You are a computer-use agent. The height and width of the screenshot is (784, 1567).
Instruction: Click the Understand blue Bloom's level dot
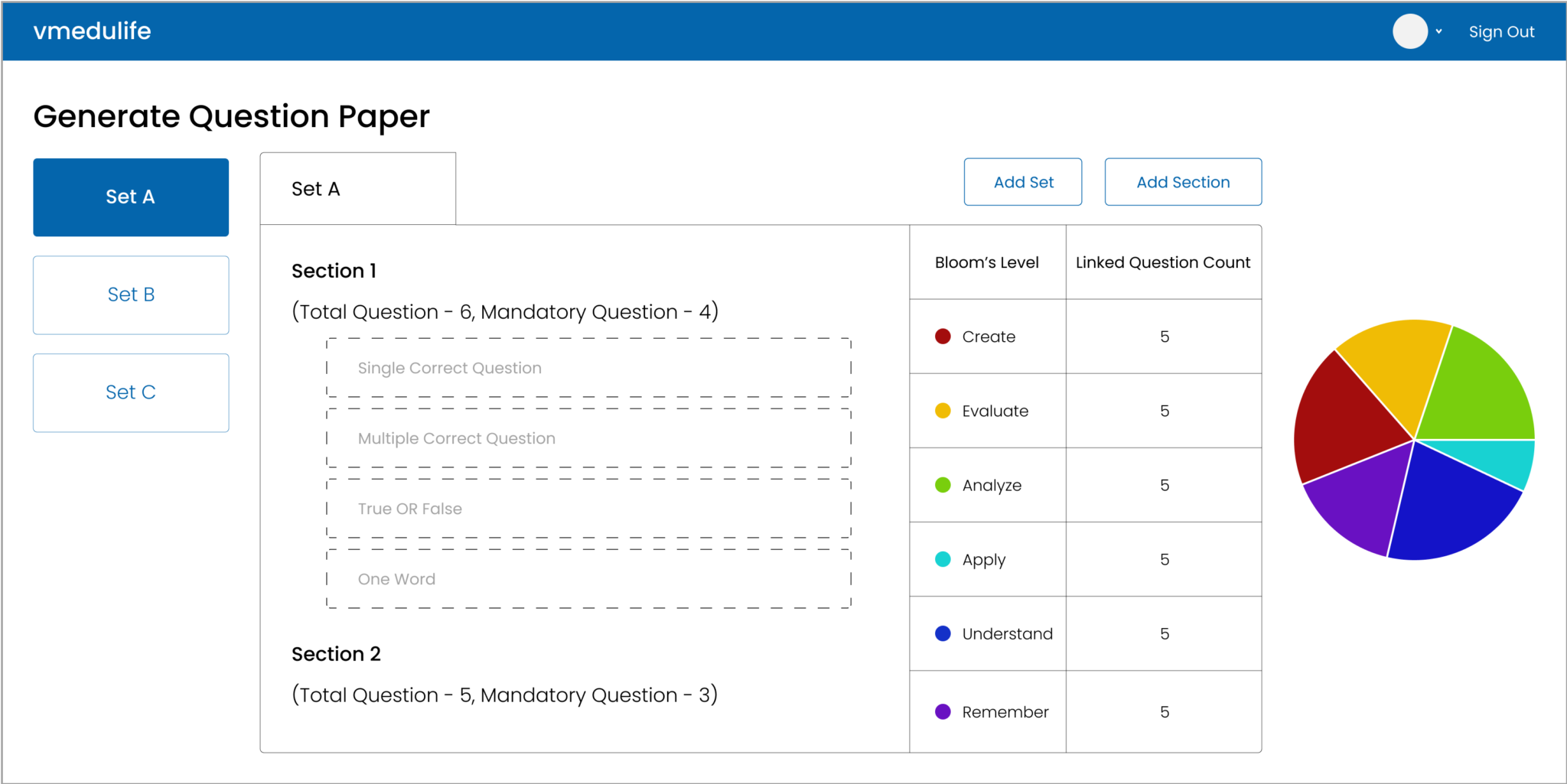tap(943, 633)
